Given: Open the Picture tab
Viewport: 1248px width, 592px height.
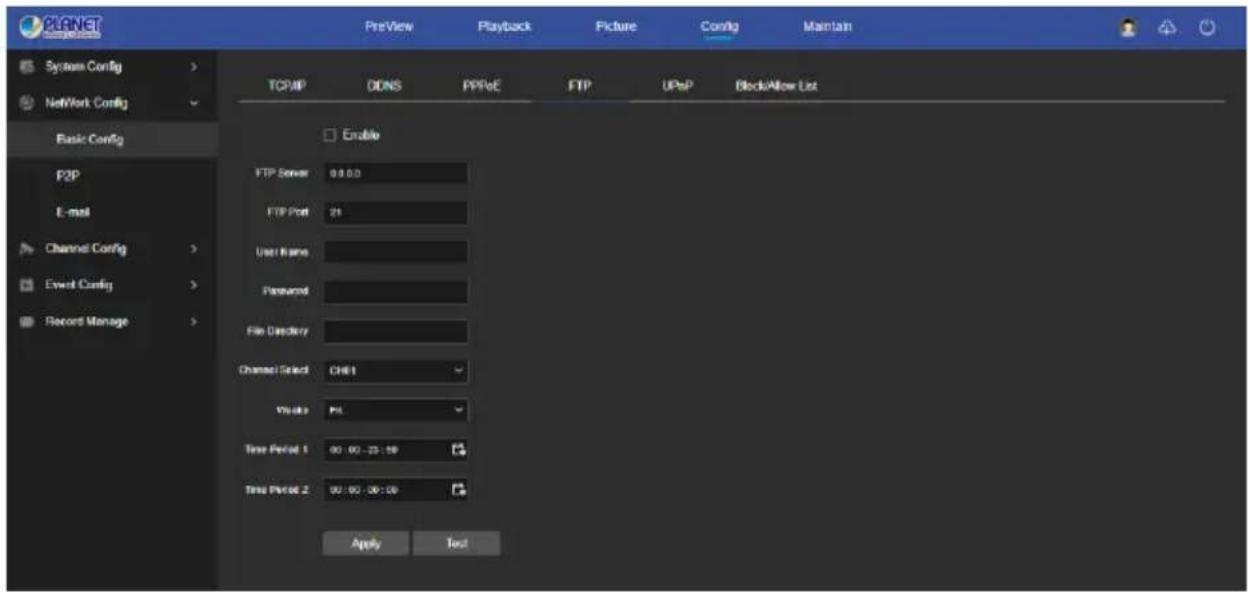Looking at the screenshot, I should pyautogui.click(x=615, y=26).
